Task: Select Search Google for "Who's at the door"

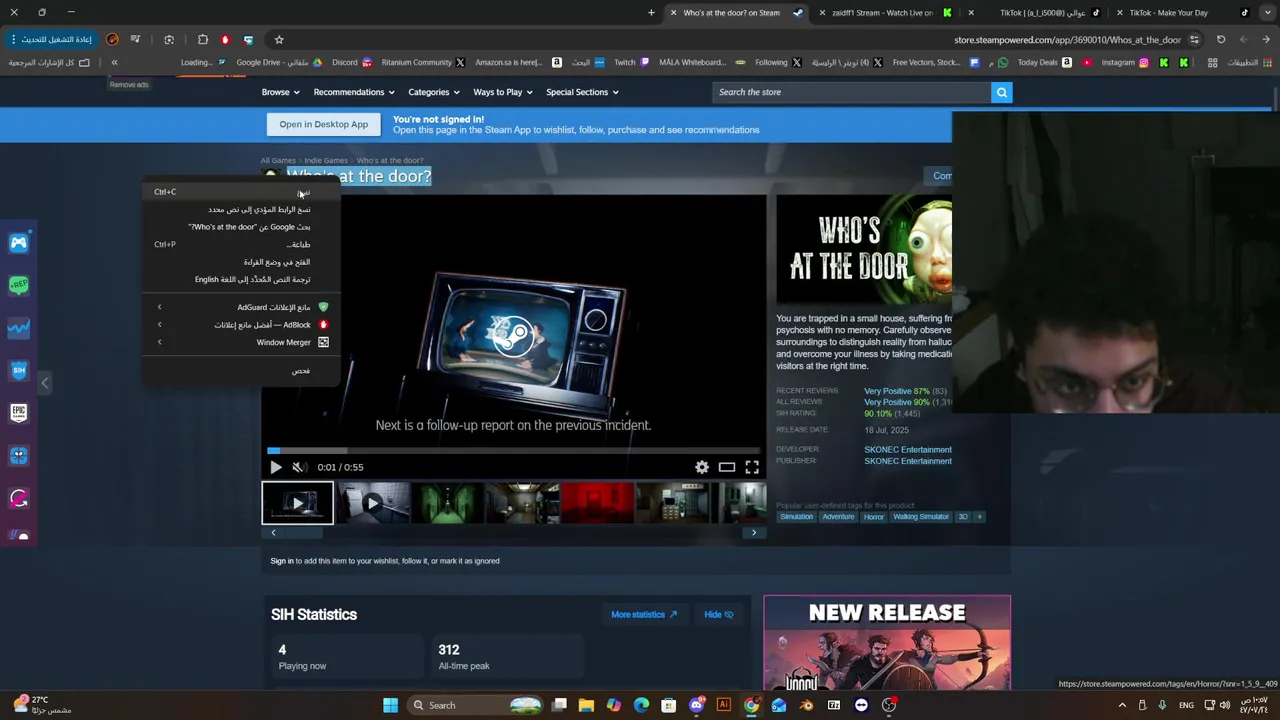Action: click(x=240, y=227)
